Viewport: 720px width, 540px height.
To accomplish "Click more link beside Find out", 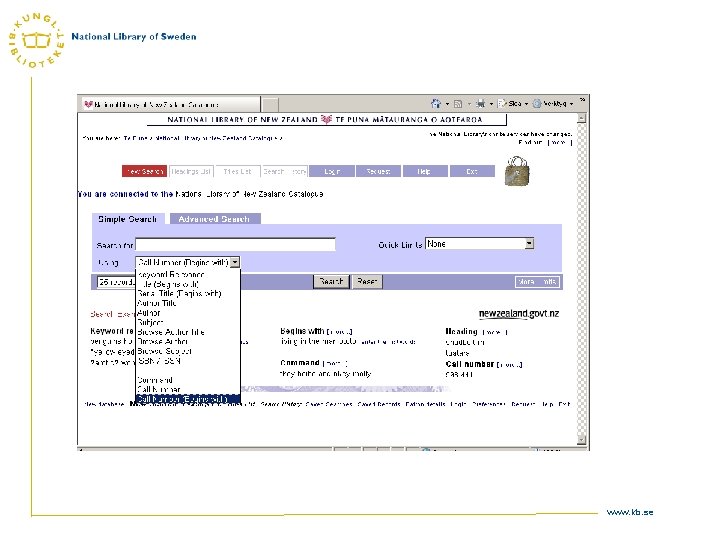I will [x=559, y=143].
